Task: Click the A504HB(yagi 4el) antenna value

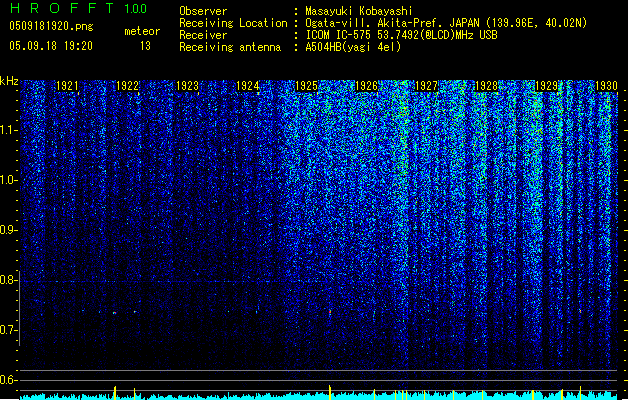Action: point(353,47)
